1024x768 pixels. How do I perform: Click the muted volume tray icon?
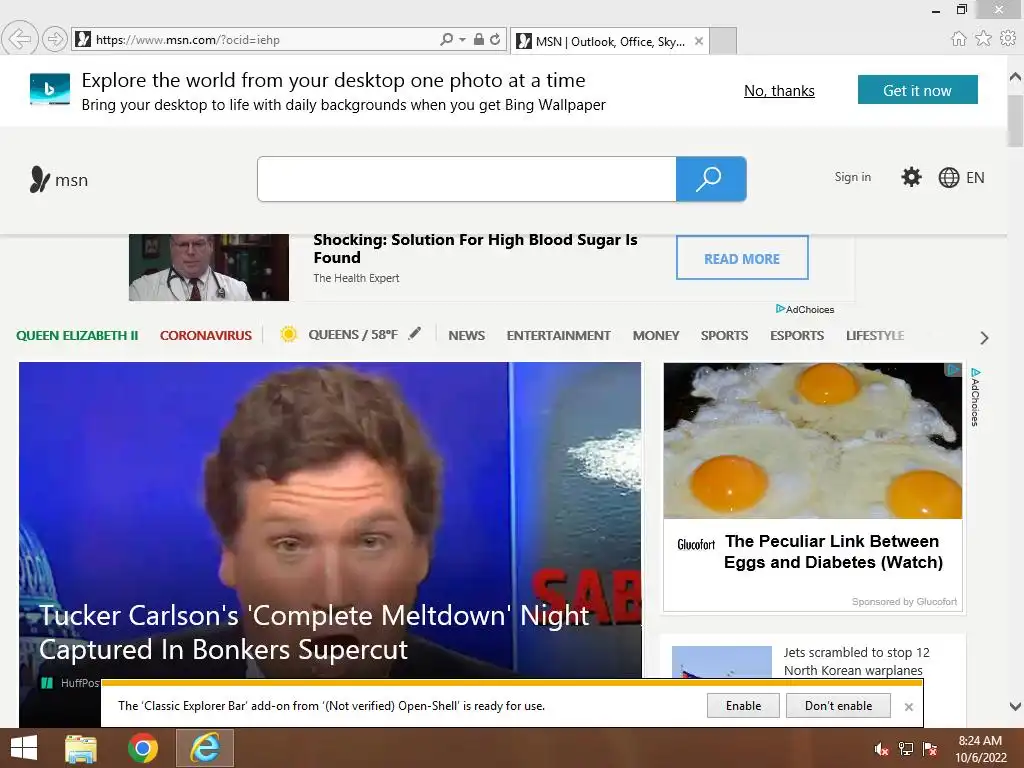click(x=882, y=749)
